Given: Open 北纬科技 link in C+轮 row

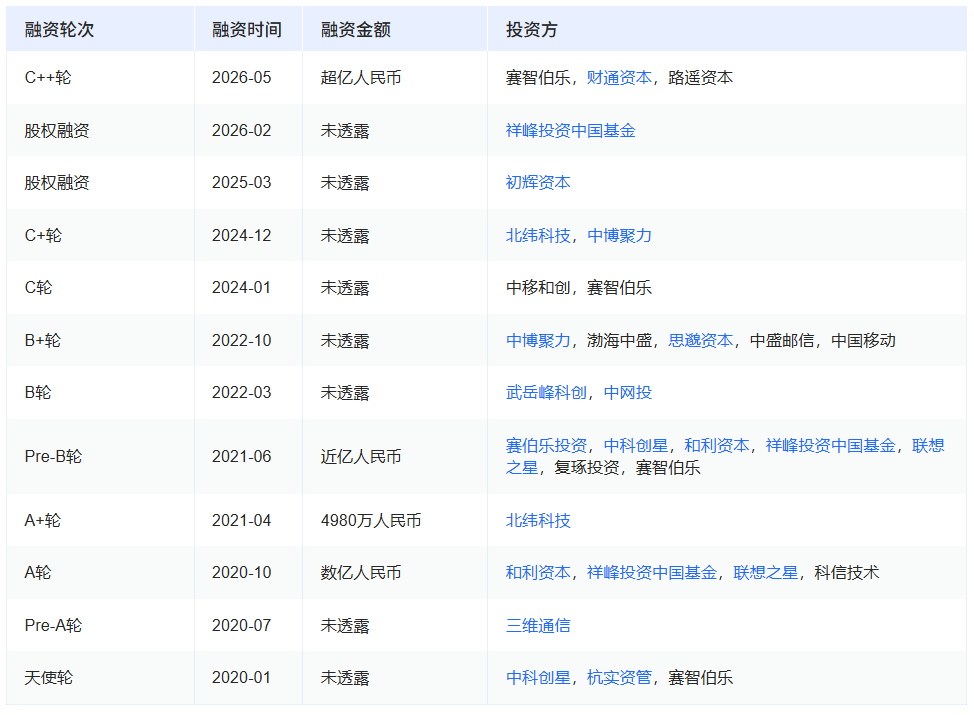Looking at the screenshot, I should (x=538, y=235).
